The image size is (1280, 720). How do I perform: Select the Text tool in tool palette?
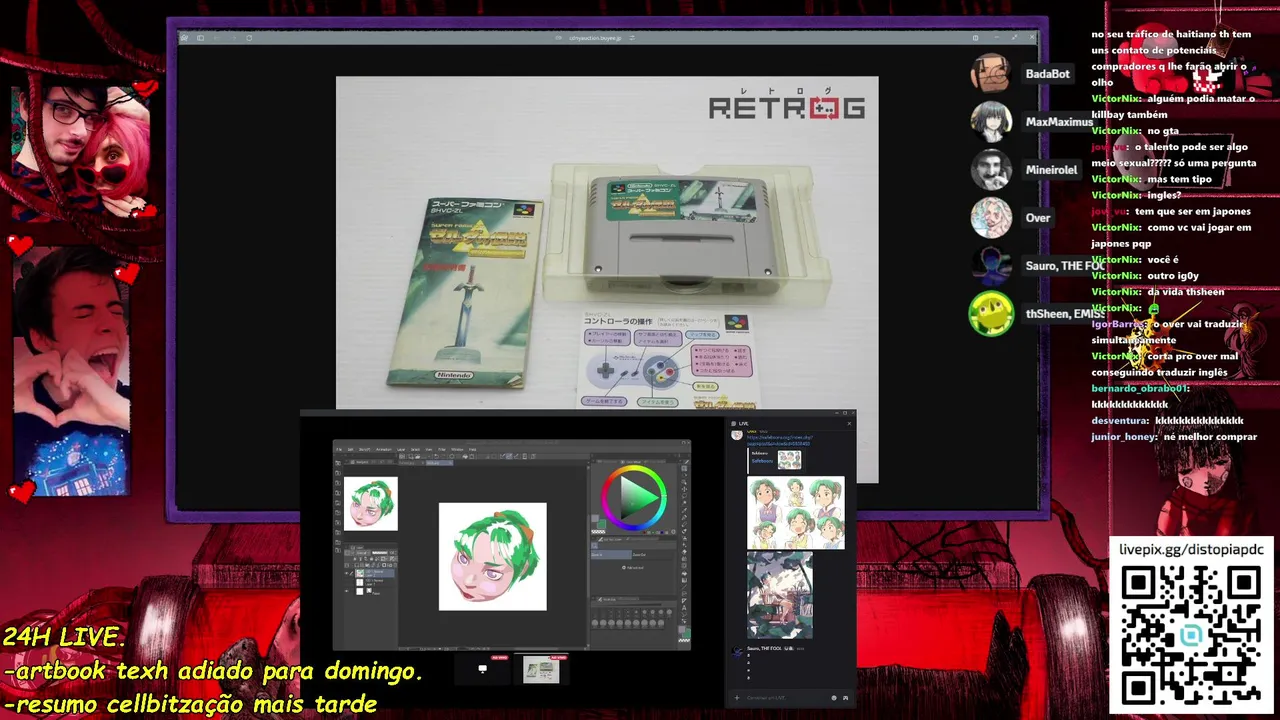click(684, 608)
